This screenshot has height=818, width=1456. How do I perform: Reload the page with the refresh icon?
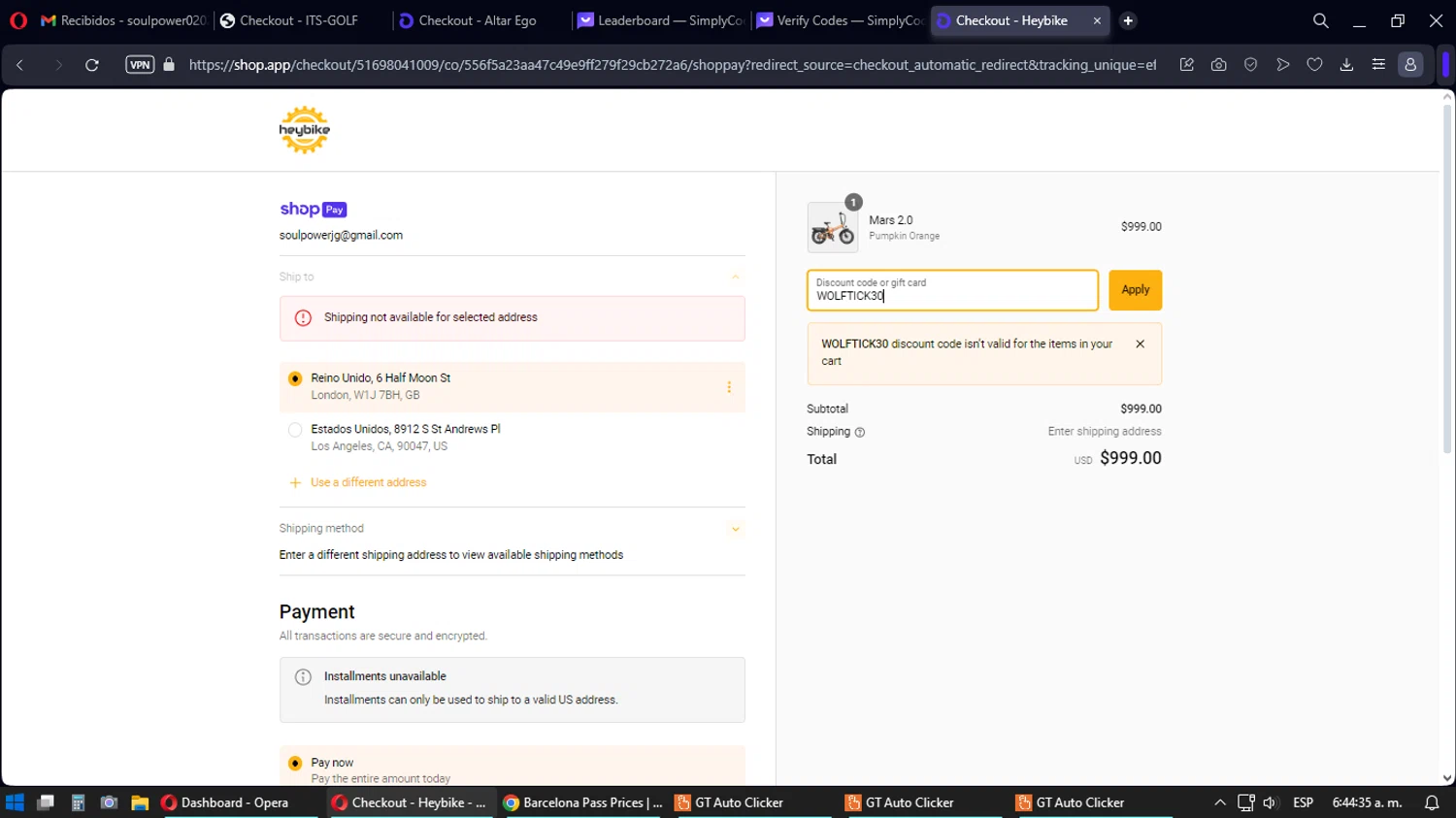(x=92, y=65)
